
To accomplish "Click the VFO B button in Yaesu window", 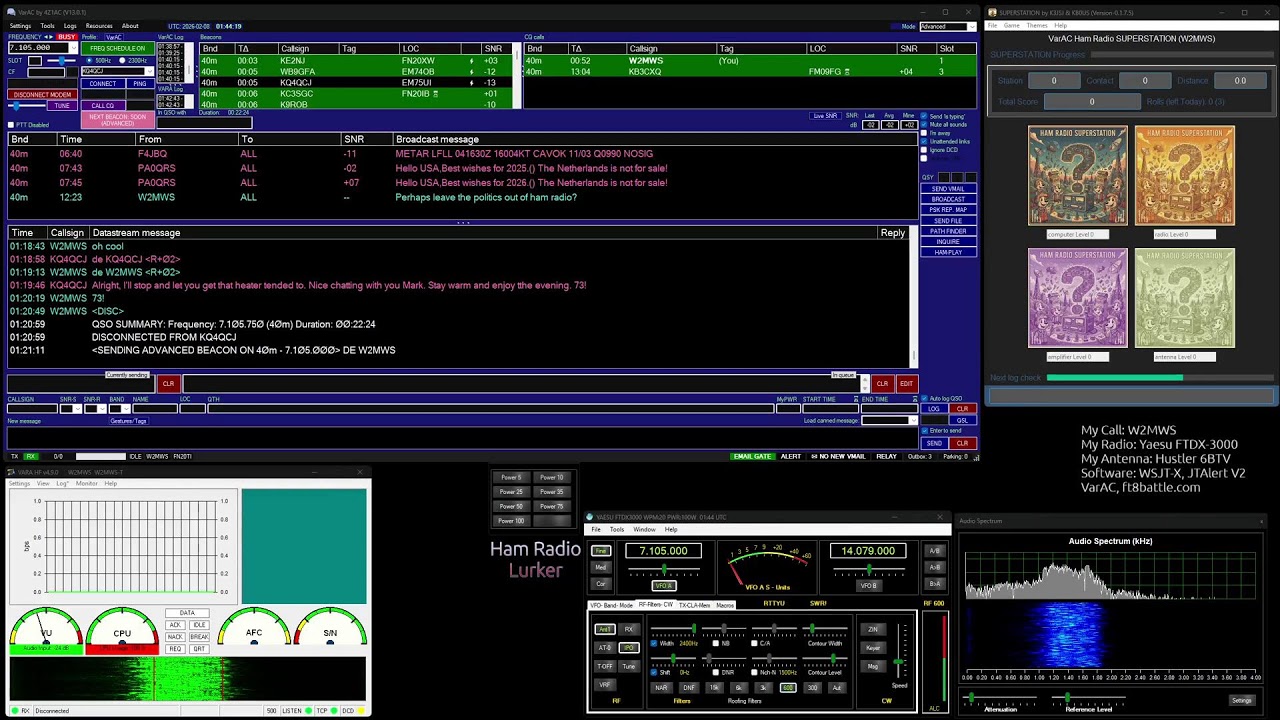I will point(869,585).
